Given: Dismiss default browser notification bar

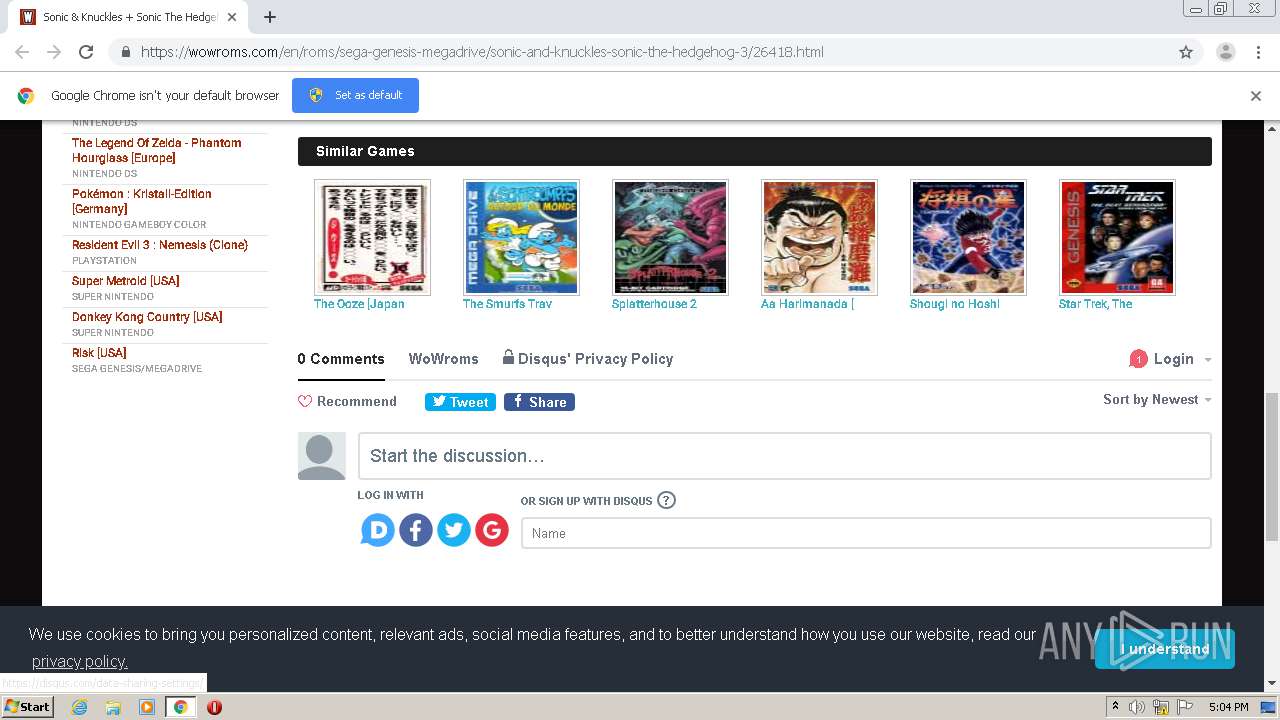Looking at the screenshot, I should [x=1255, y=96].
